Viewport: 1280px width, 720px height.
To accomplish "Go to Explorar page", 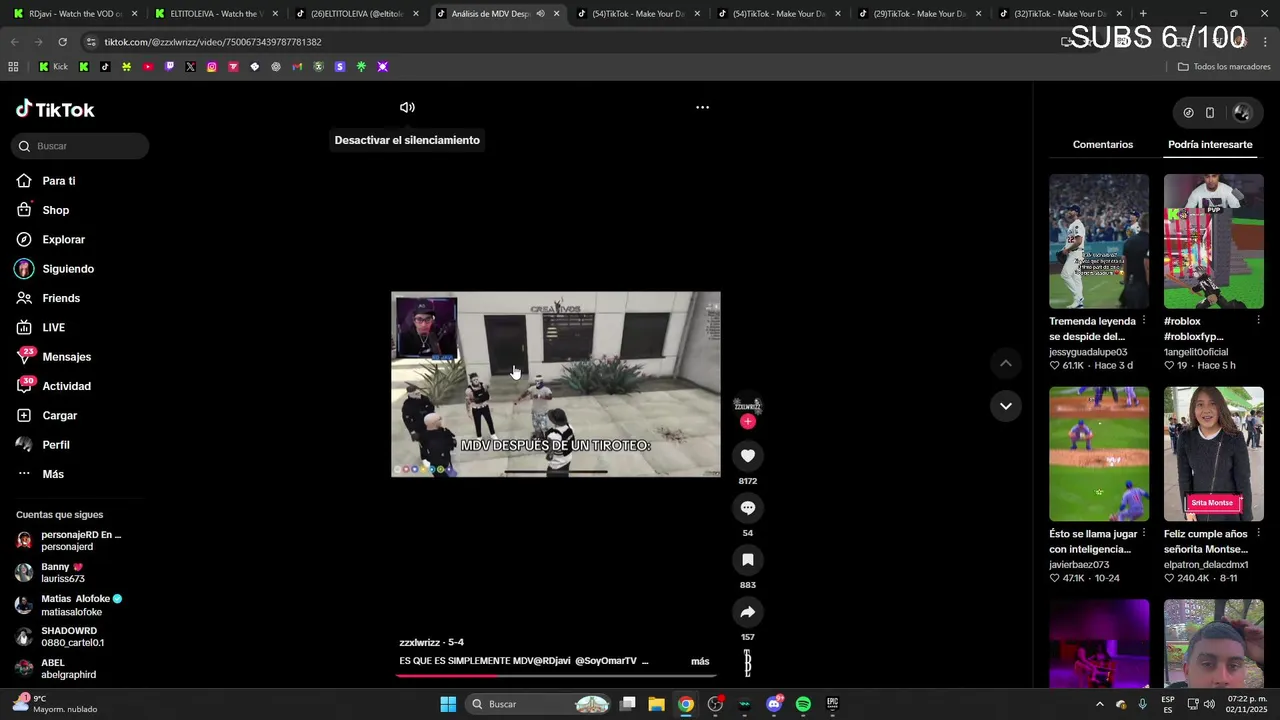I will point(63,240).
